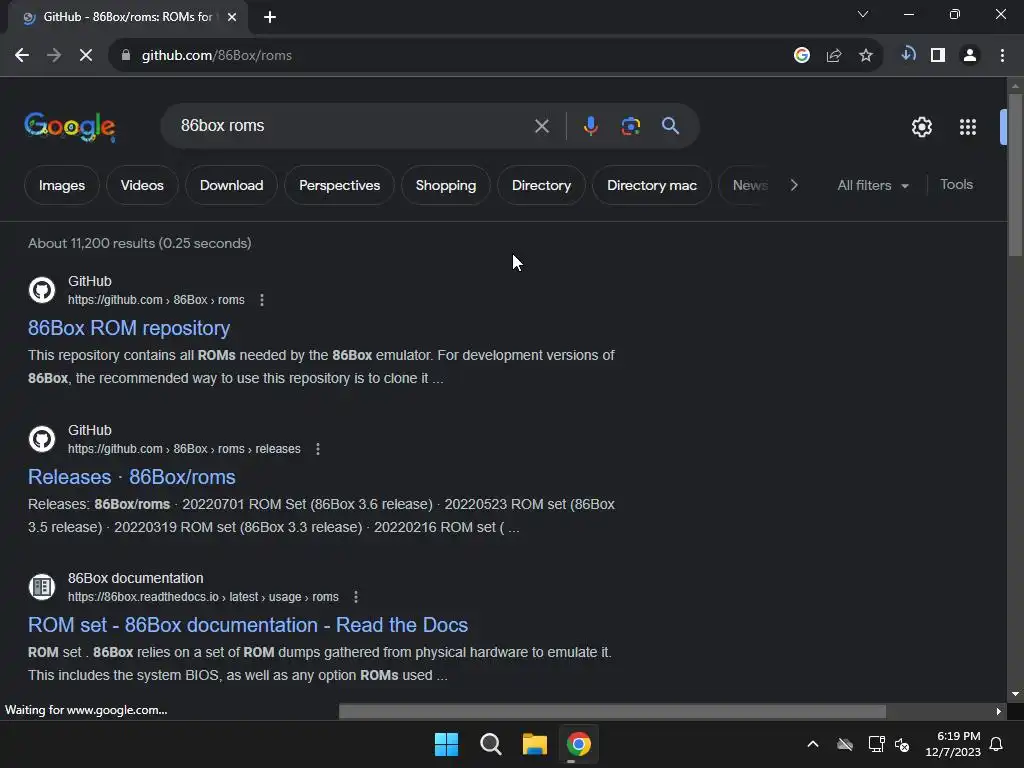The image size is (1024, 768).
Task: Bookmark this page with the star icon
Action: pyautogui.click(x=865, y=56)
